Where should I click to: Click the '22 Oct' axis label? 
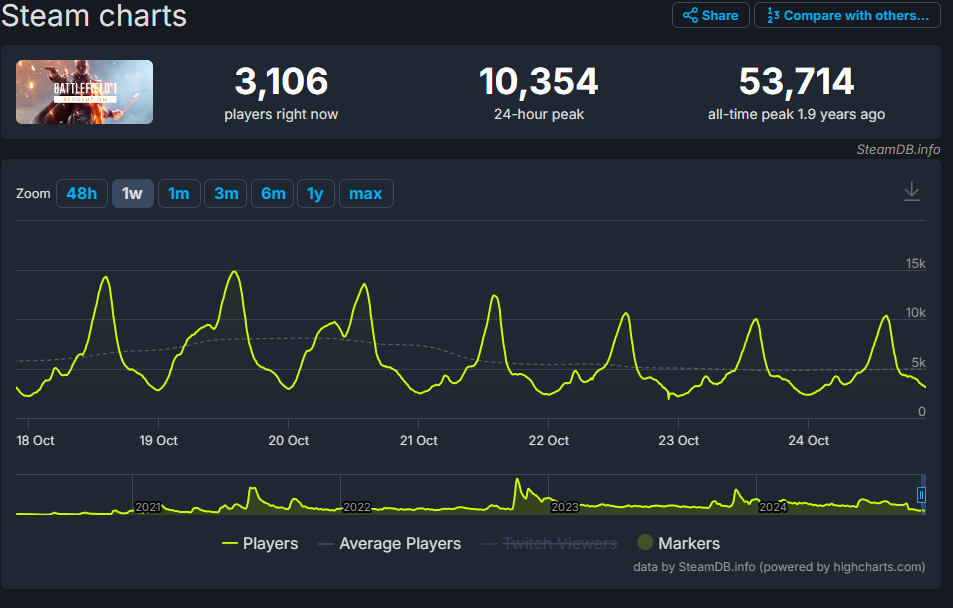[549, 440]
